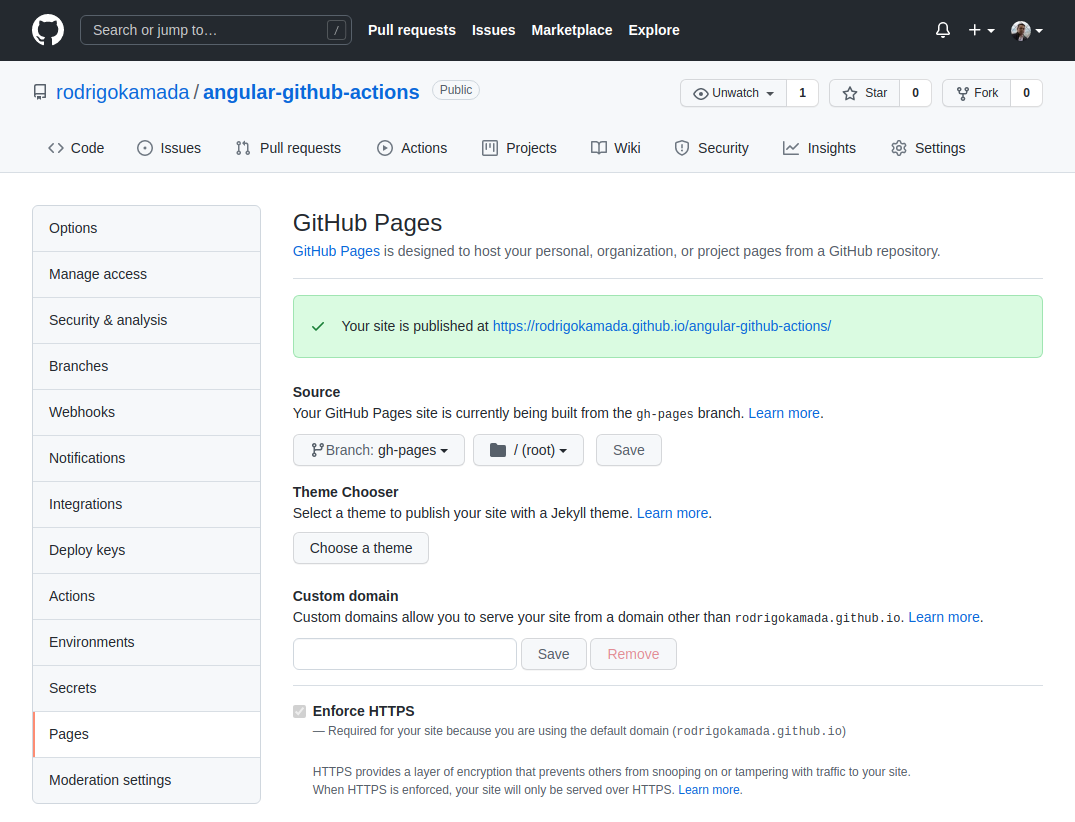Switch to the repository Actions tab
Viewport: 1075px width, 822px height.
click(412, 148)
